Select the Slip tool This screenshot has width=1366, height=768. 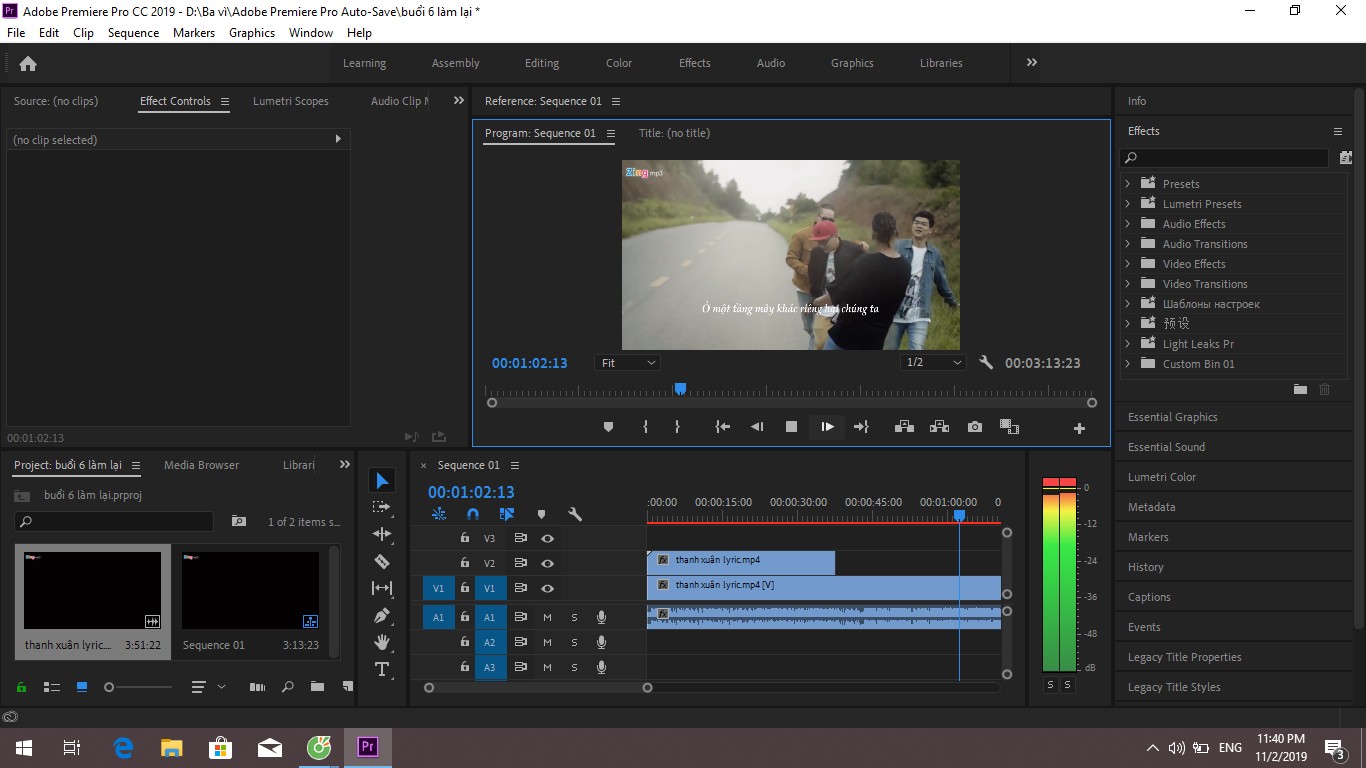coord(382,588)
